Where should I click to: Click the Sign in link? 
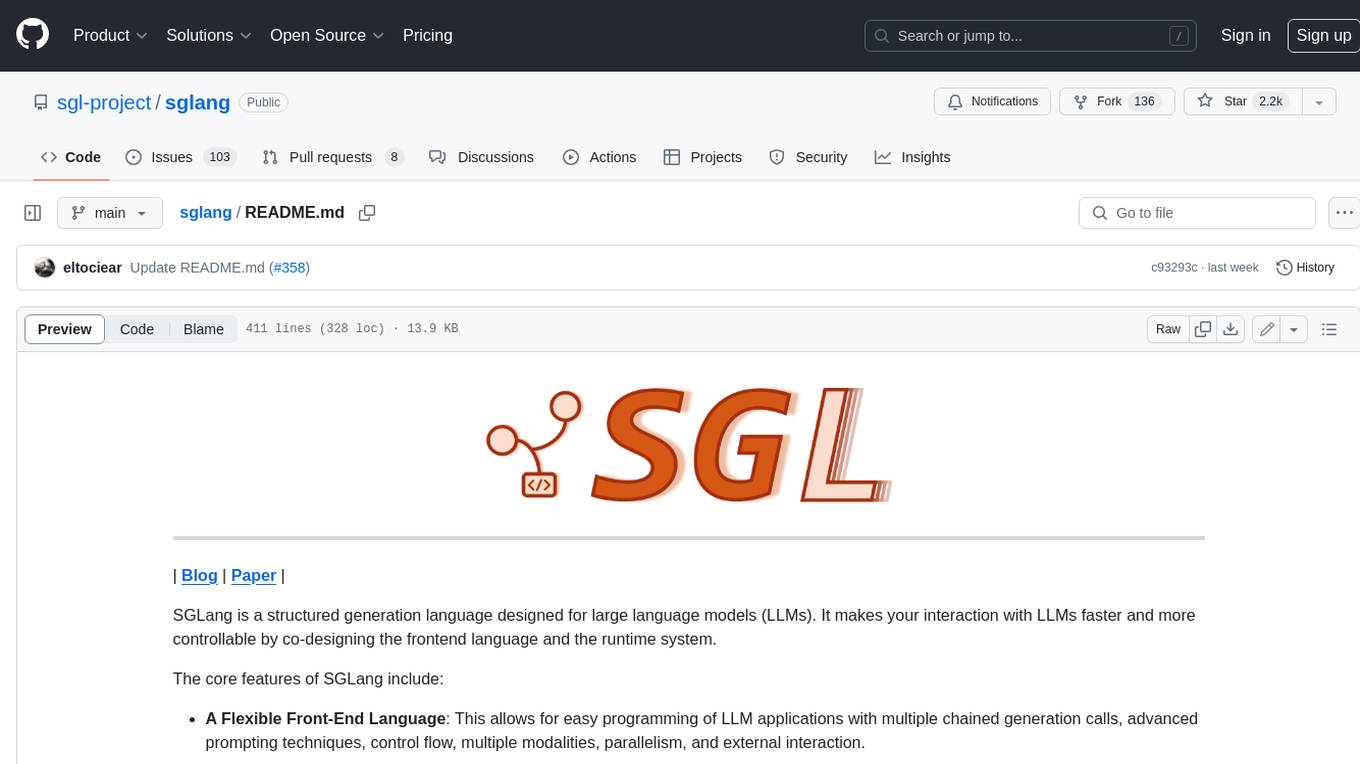point(1245,35)
